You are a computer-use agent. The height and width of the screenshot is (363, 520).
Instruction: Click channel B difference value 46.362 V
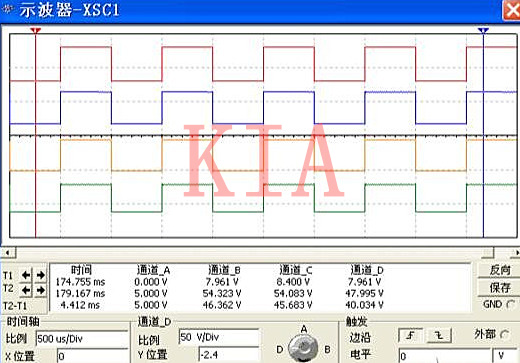(222, 305)
